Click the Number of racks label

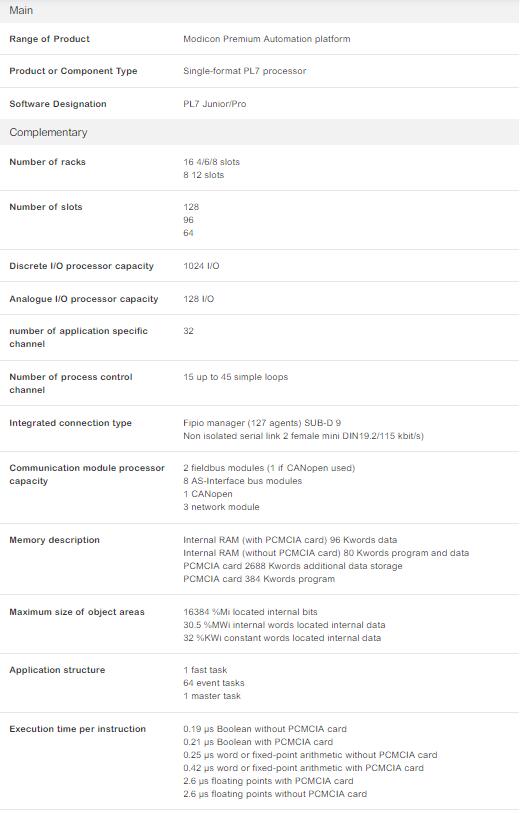click(47, 162)
